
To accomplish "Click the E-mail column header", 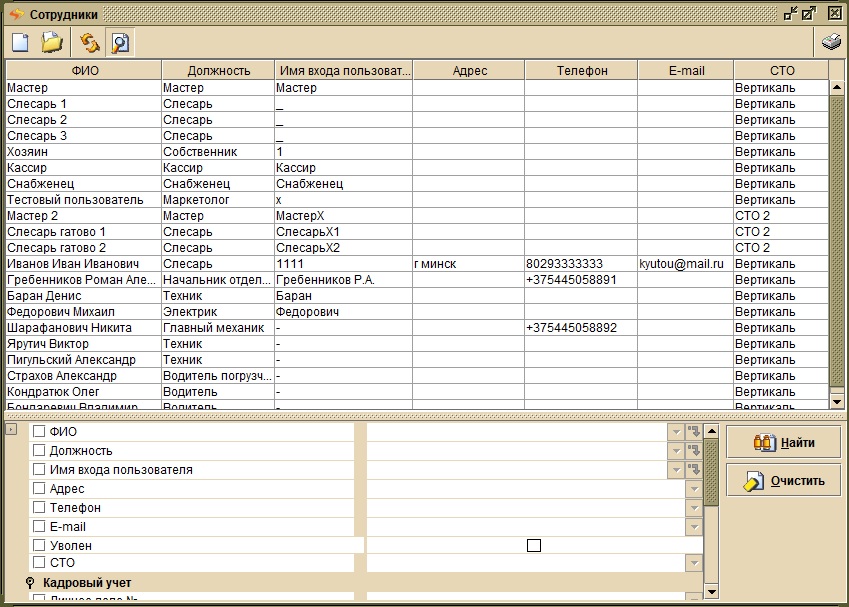I will click(686, 70).
